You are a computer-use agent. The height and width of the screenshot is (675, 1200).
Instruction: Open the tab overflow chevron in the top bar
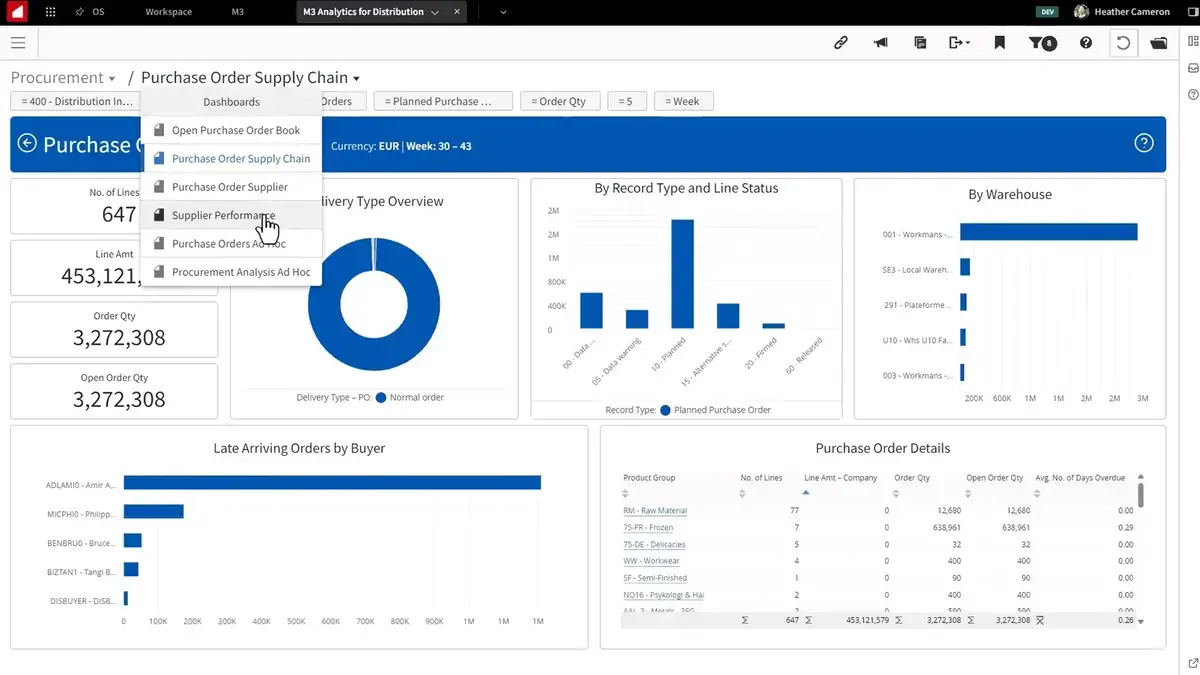pyautogui.click(x=502, y=12)
